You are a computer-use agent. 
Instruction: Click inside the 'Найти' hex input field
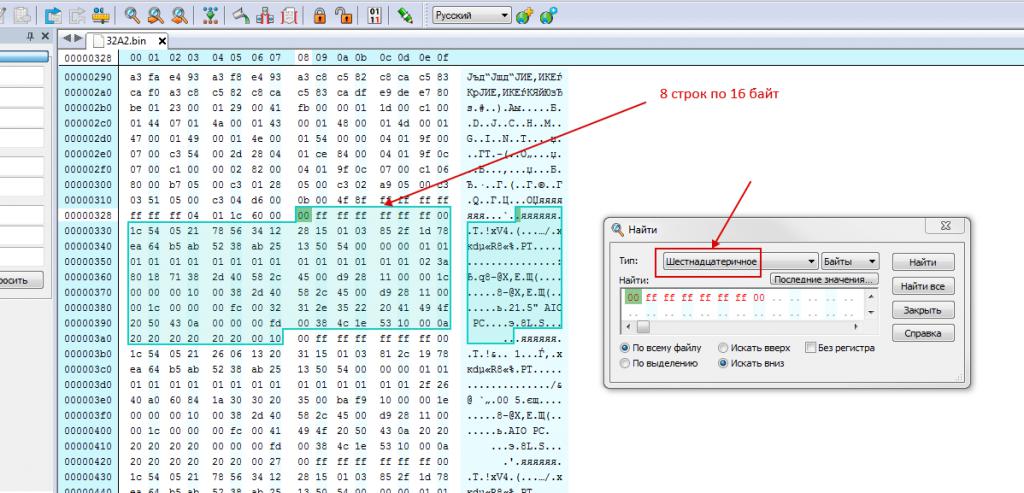(740, 304)
